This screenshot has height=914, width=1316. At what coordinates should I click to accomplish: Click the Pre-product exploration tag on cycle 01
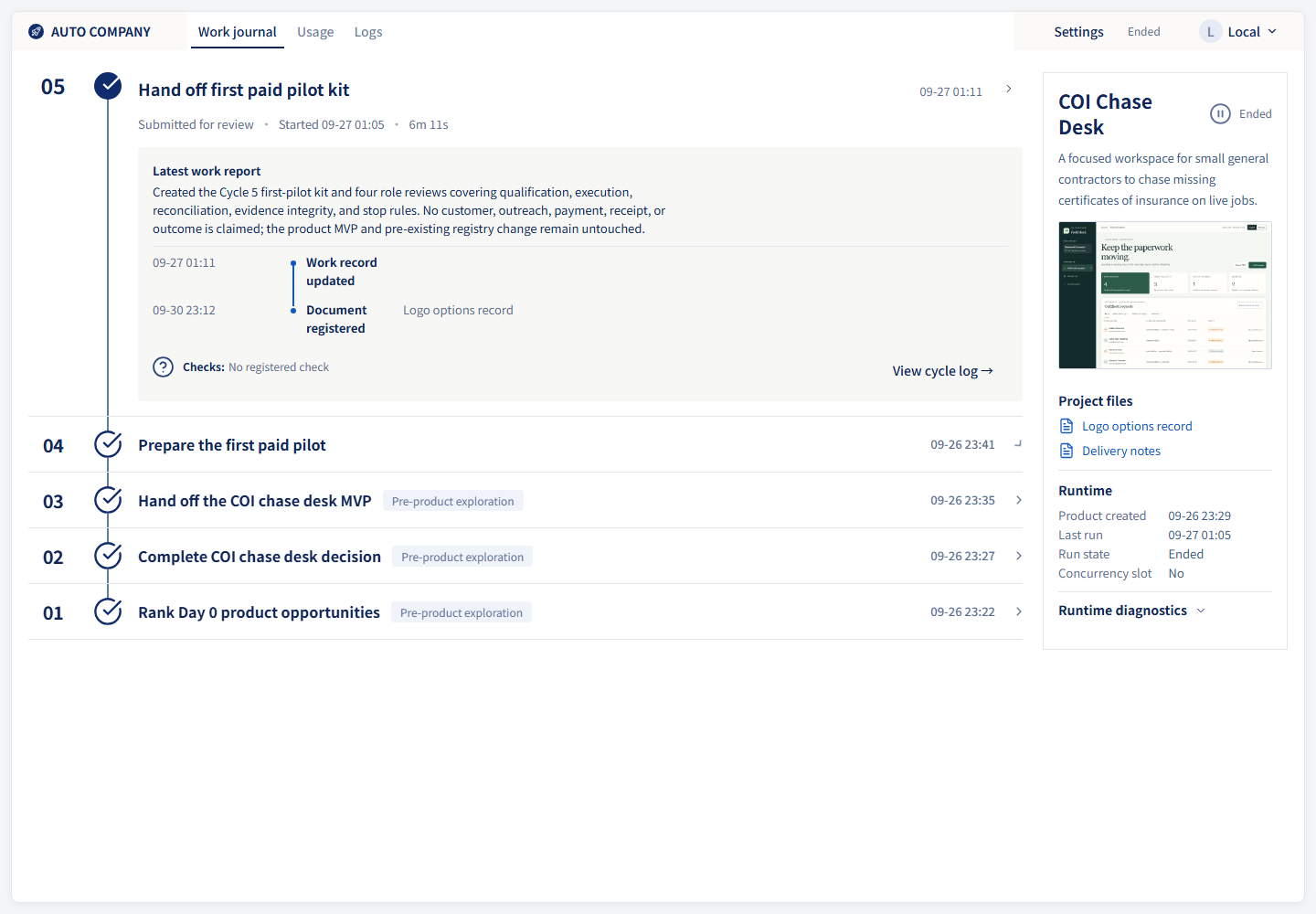tap(462, 612)
